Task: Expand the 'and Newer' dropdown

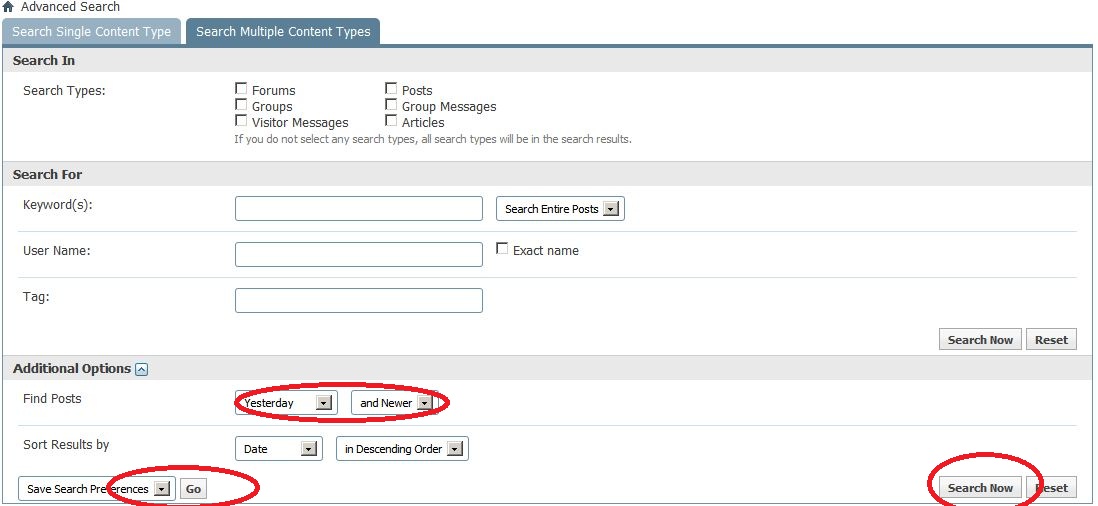Action: pyautogui.click(x=395, y=403)
